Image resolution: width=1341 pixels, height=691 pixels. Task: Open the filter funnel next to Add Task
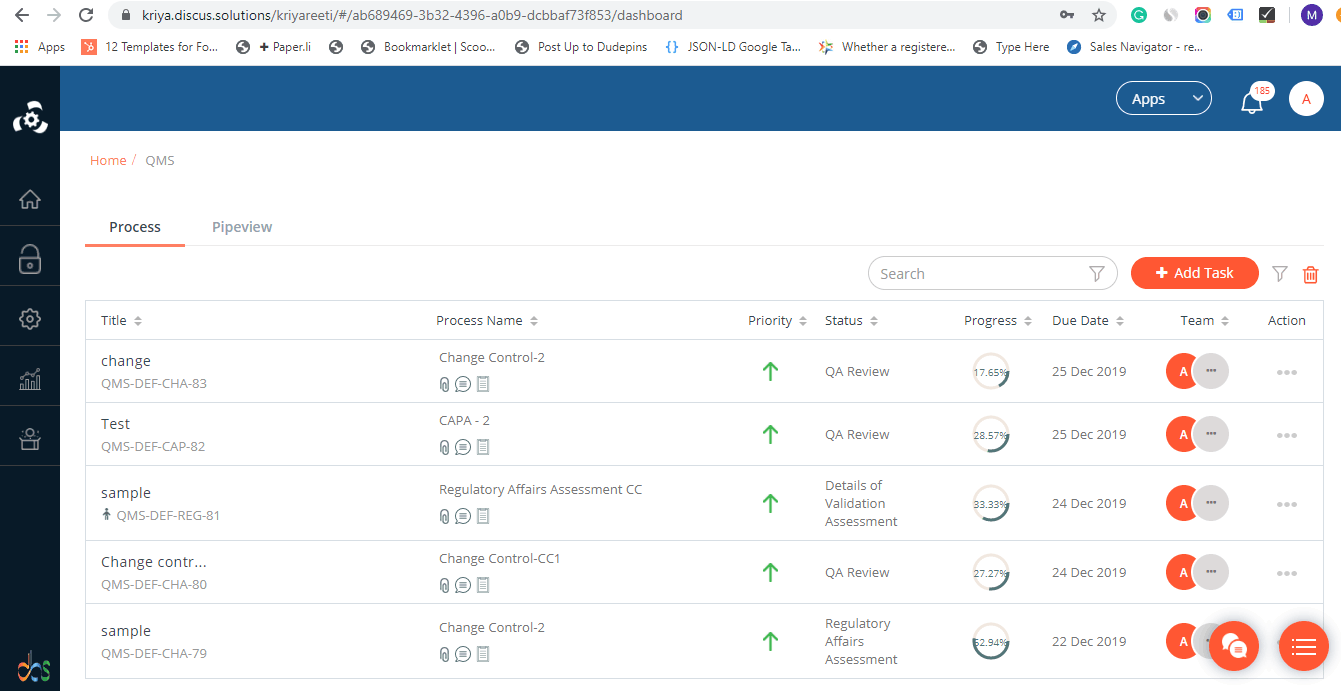(1280, 273)
